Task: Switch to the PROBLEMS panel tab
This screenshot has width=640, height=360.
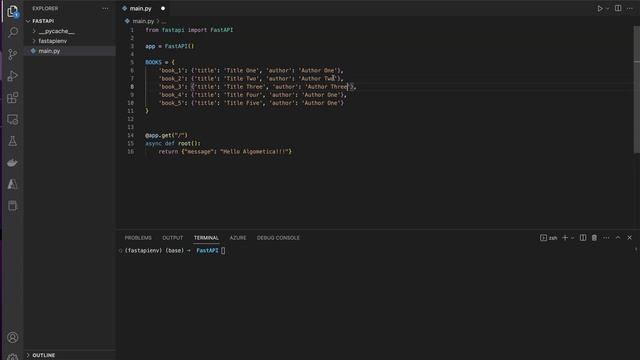Action: click(138, 238)
